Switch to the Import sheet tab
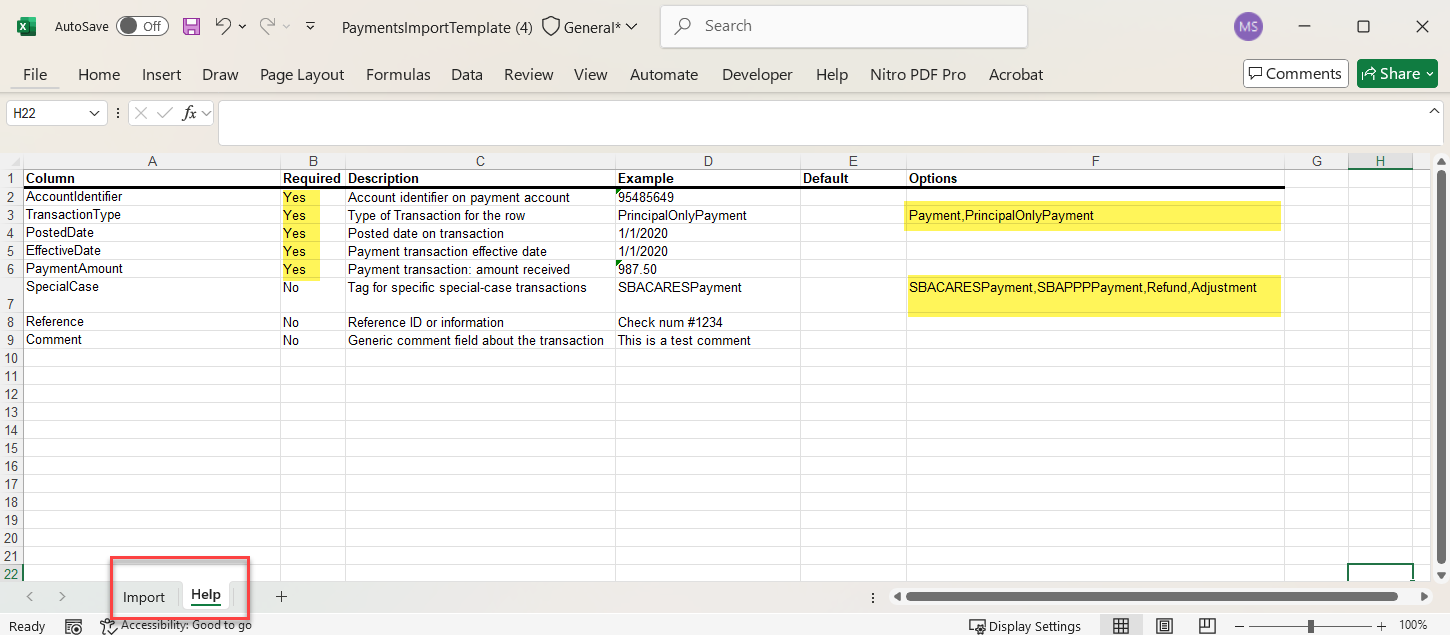This screenshot has width=1450, height=635. pyautogui.click(x=144, y=597)
